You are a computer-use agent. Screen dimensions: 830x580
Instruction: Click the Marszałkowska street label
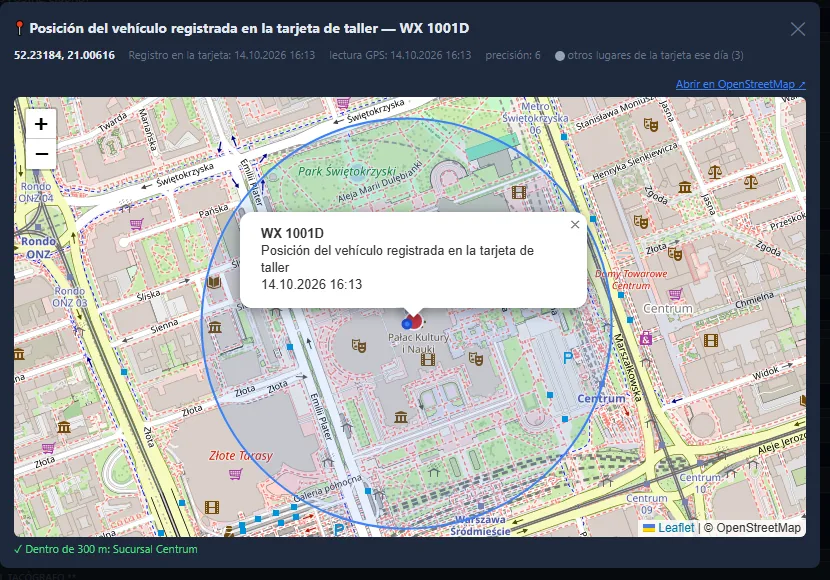(629, 368)
